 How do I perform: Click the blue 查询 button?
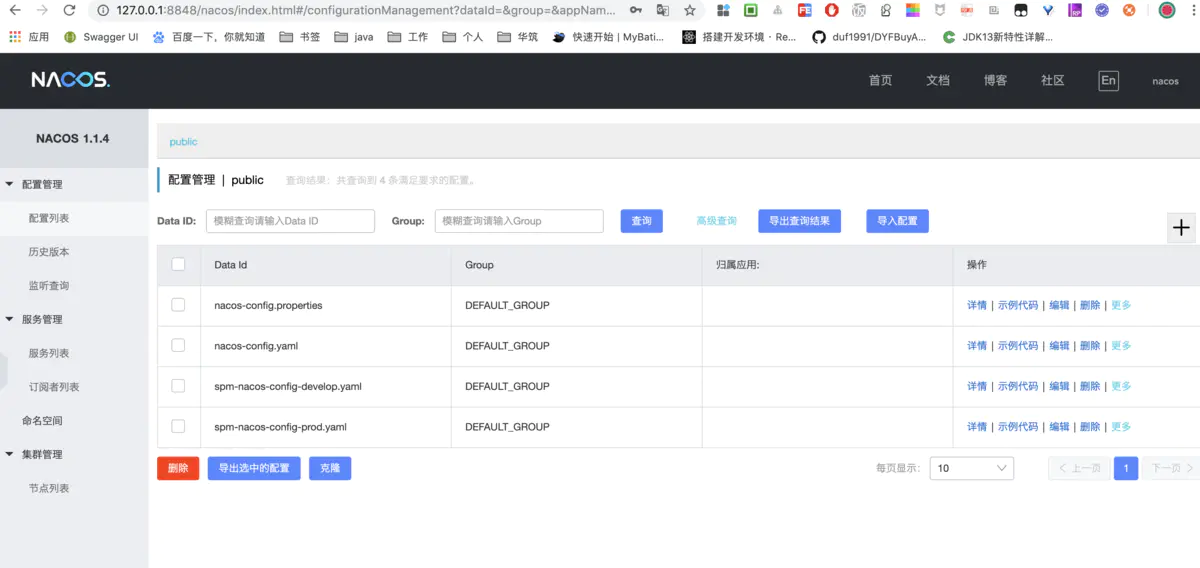(x=642, y=221)
